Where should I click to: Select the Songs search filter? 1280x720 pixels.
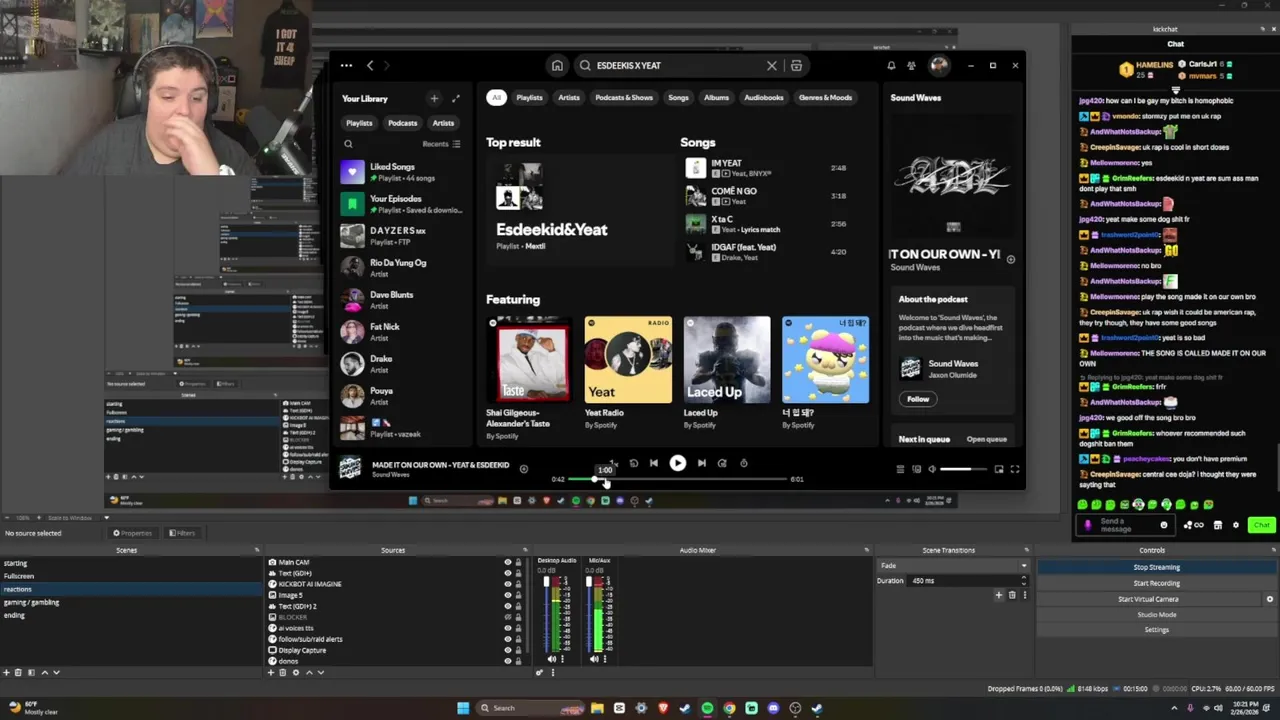(678, 98)
